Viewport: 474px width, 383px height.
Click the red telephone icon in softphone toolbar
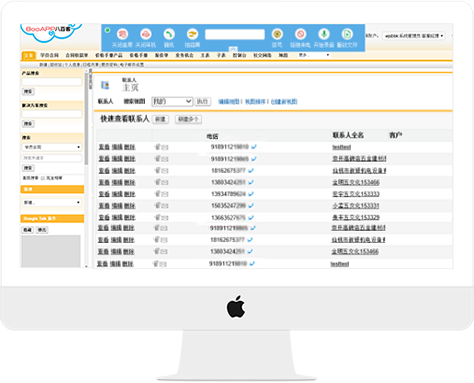122,34
